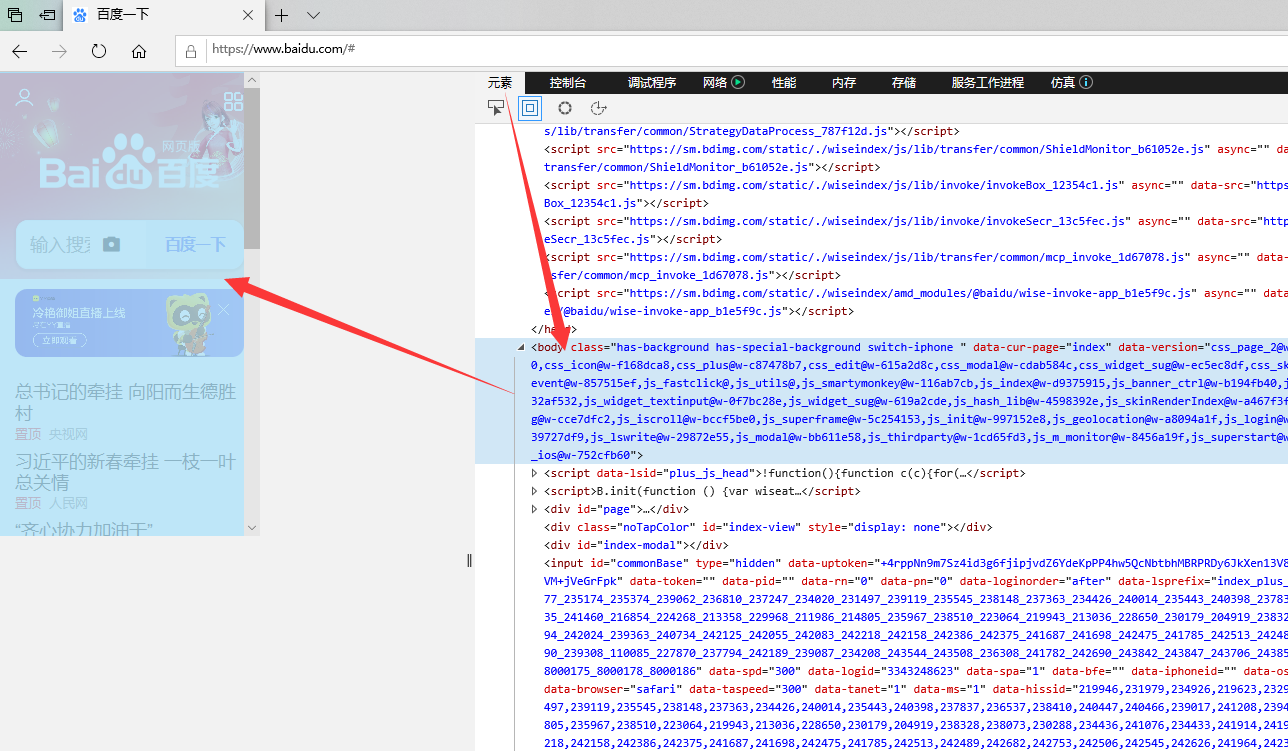Switch to the 仿真 DevTools tab
Viewport: 1288px width, 751px height.
point(1063,83)
